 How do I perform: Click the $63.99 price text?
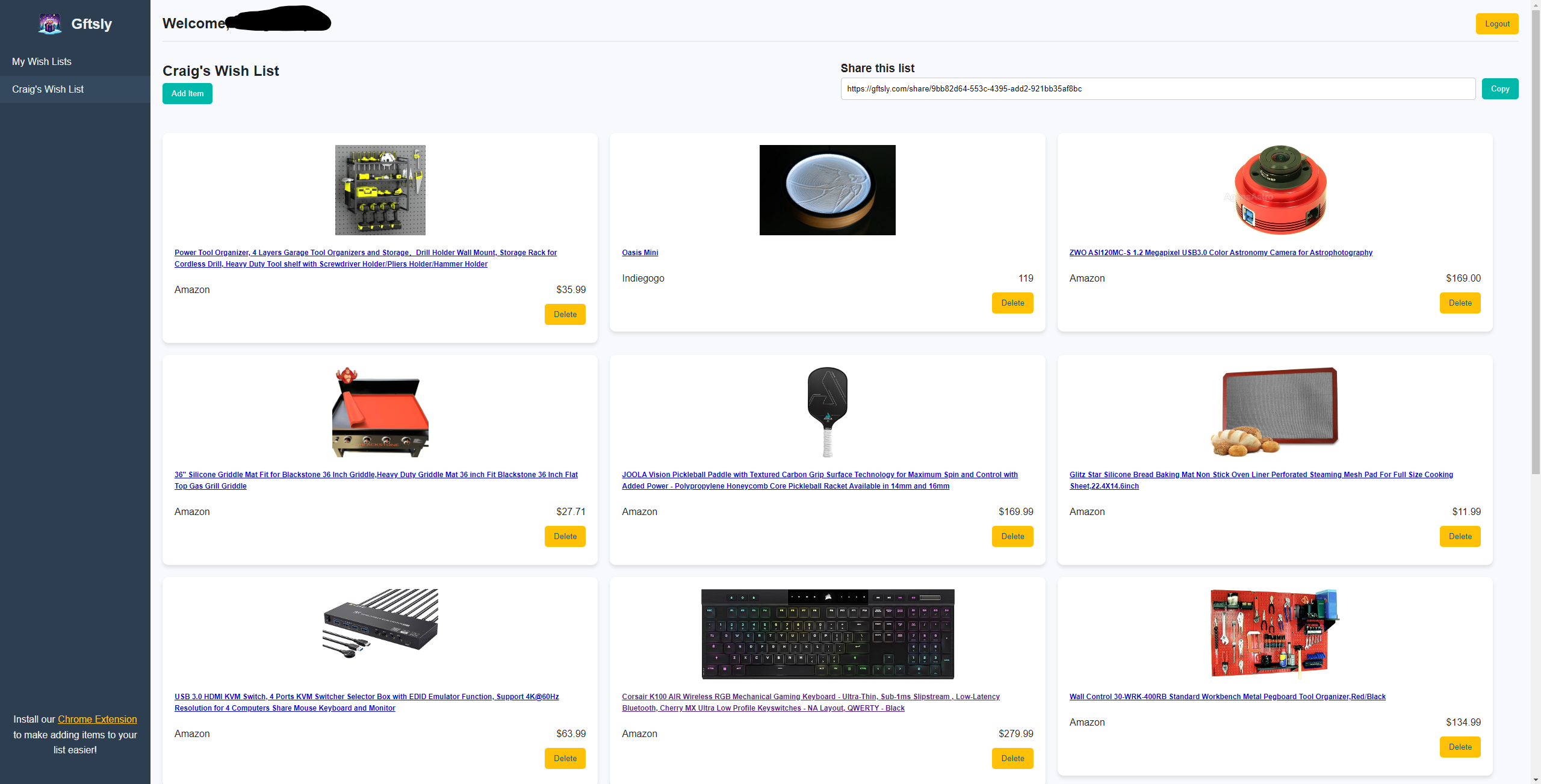click(x=571, y=733)
